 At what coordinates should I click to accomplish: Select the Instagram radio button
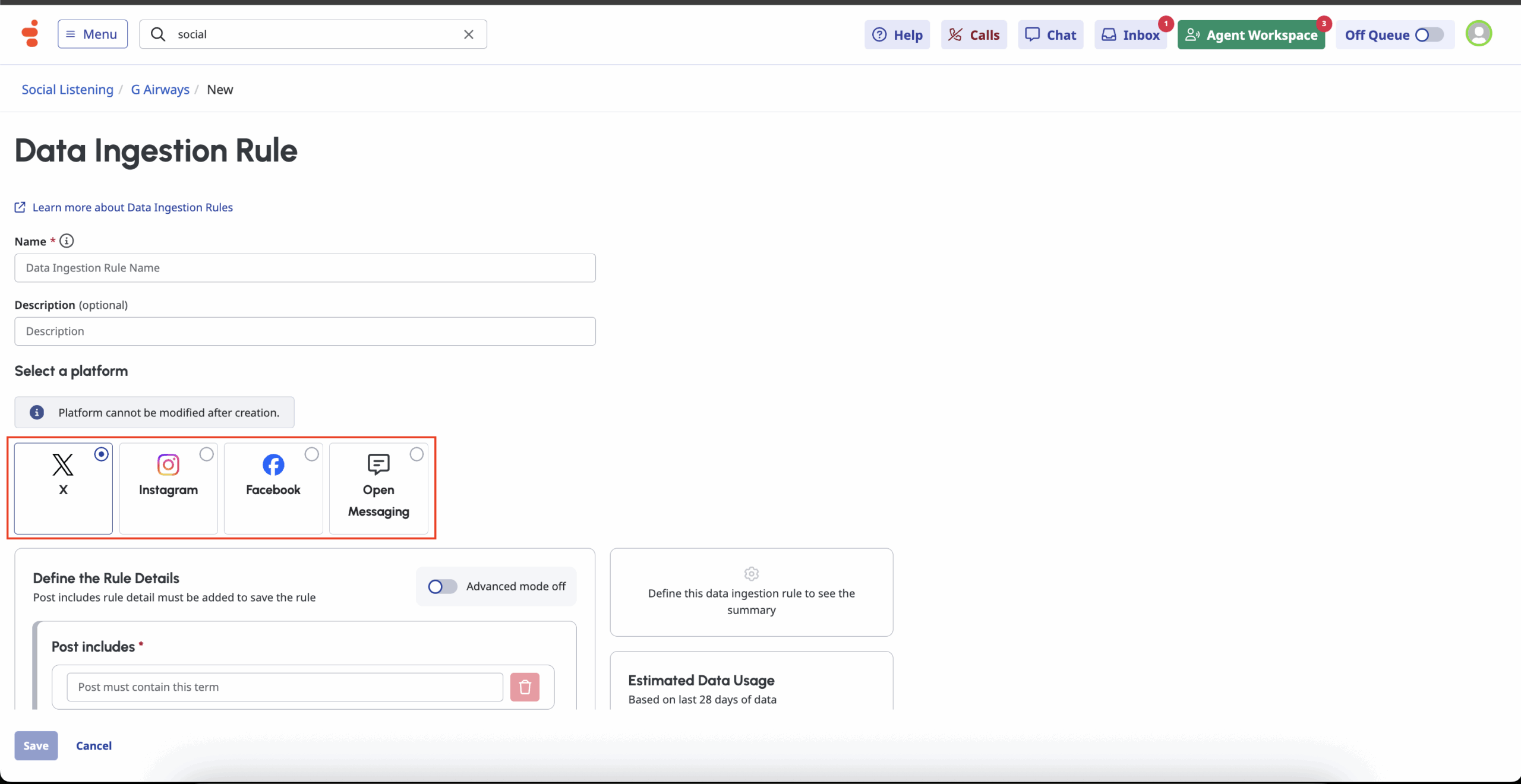[x=206, y=454]
